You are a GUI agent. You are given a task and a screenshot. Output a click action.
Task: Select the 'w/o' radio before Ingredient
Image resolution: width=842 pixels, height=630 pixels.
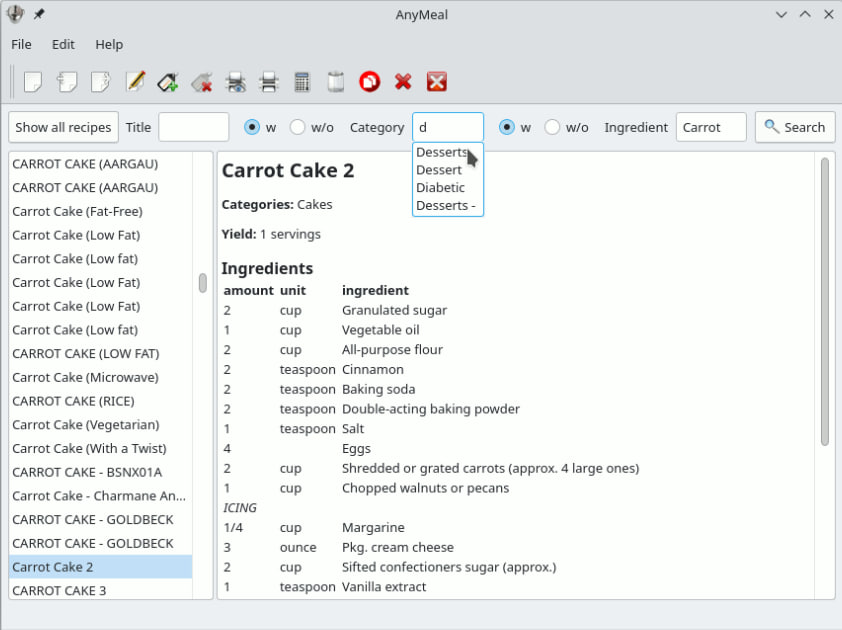pos(552,127)
